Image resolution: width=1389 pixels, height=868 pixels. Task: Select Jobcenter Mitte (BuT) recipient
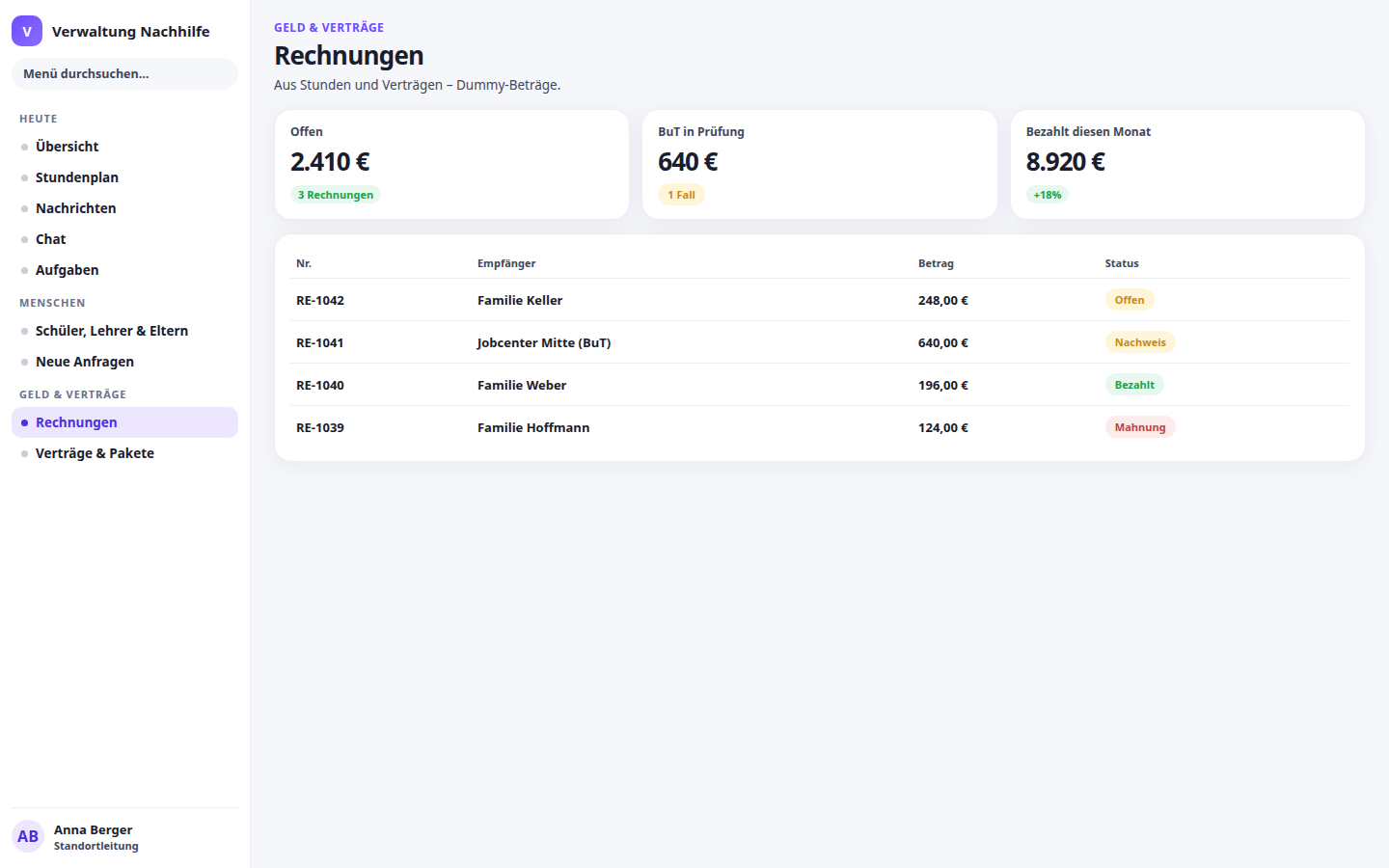point(544,342)
